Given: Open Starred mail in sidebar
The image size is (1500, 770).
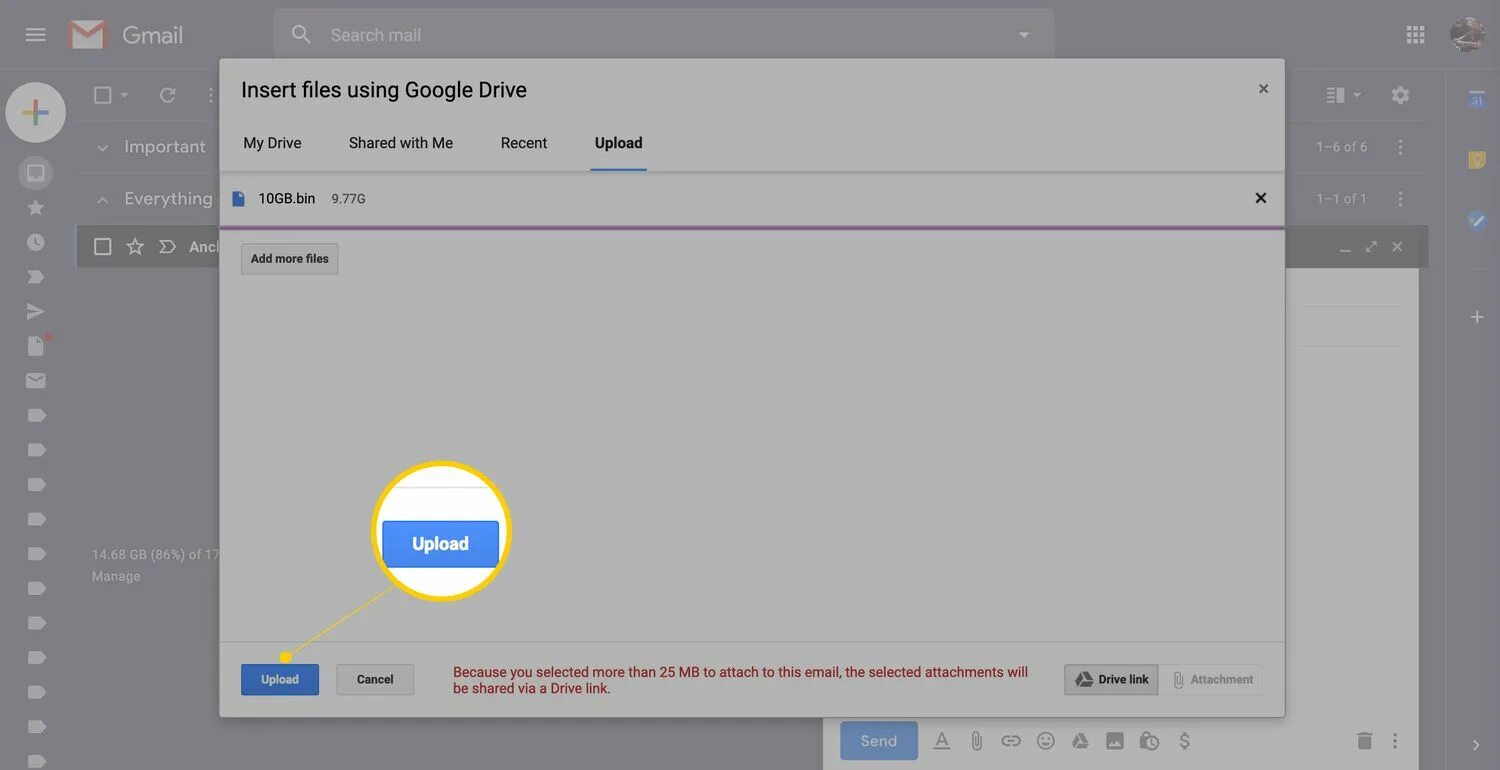Looking at the screenshot, I should [36, 208].
